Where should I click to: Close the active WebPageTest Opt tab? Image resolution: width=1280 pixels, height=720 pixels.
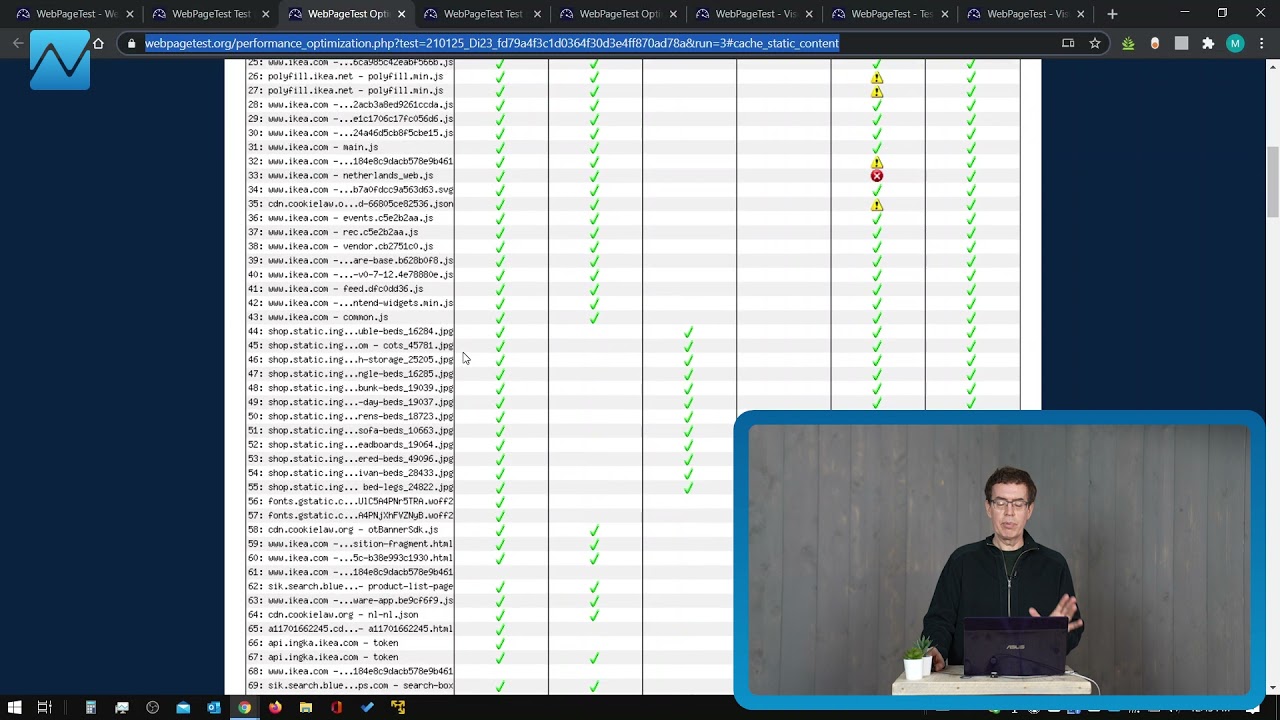tap(401, 14)
